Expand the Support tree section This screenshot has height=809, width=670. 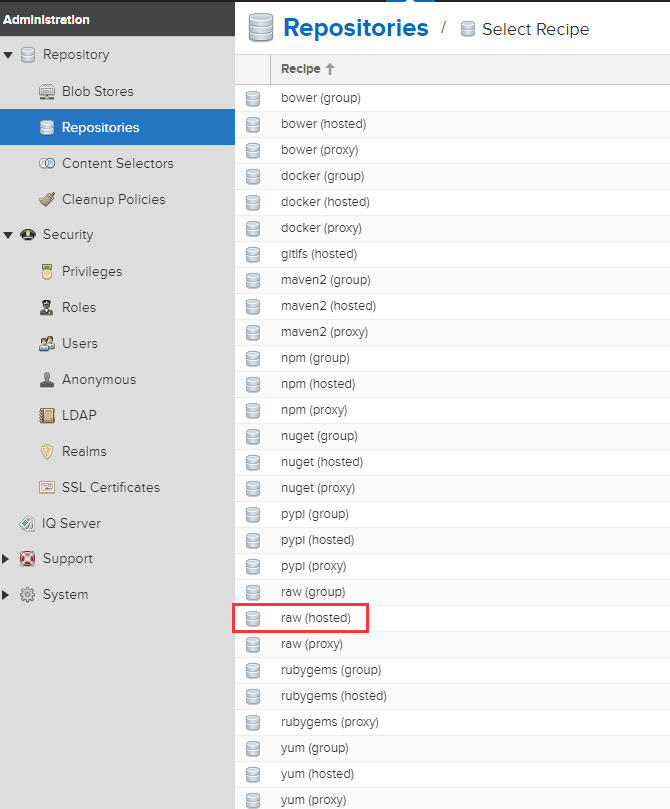[6, 559]
